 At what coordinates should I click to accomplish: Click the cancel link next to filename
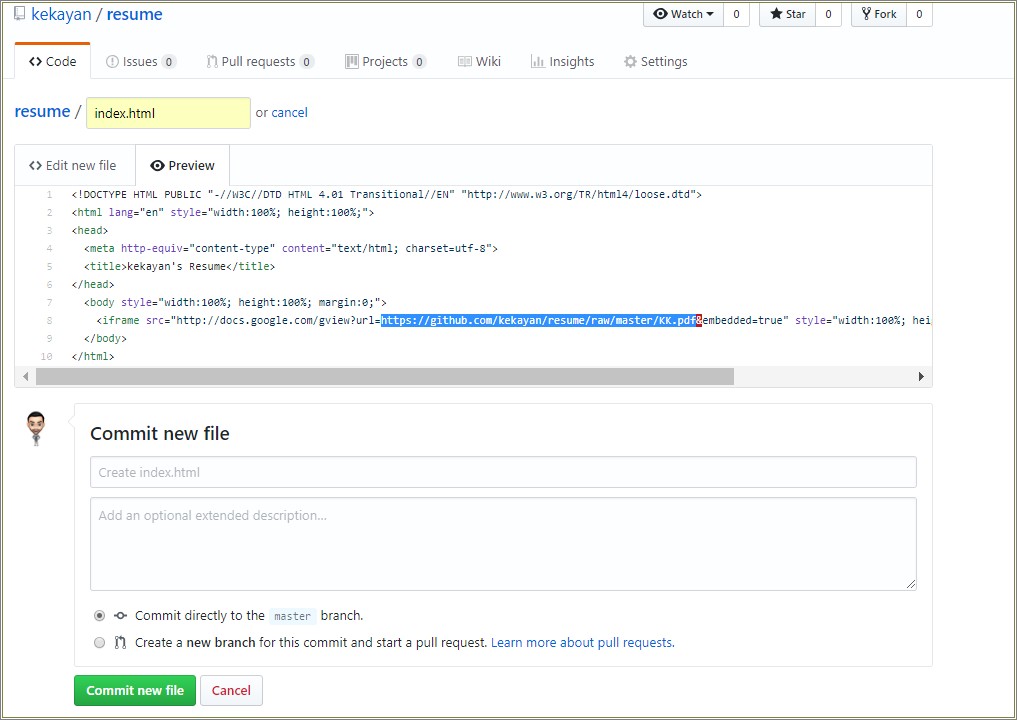(290, 112)
